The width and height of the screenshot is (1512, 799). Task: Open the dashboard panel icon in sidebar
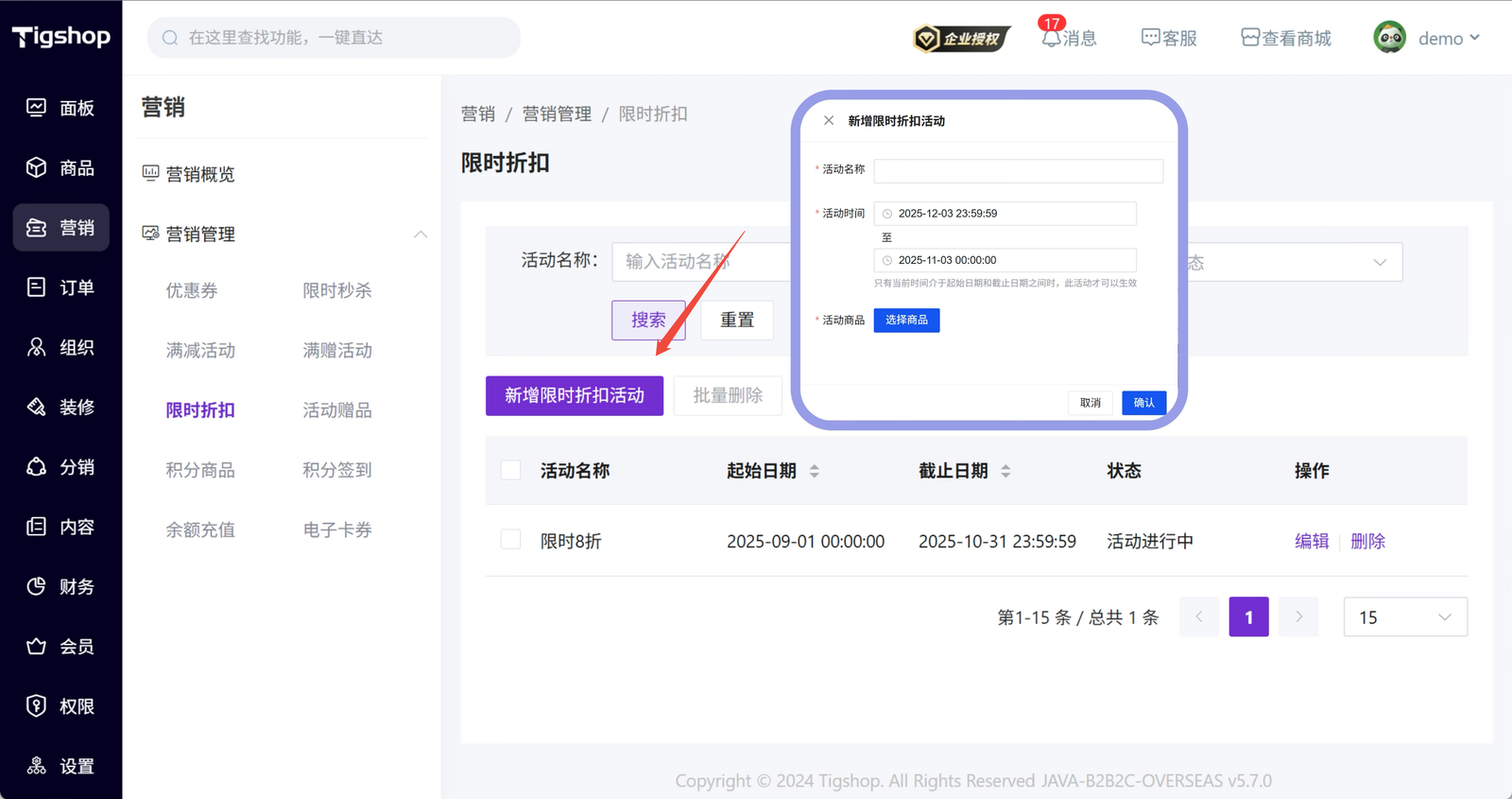coord(36,108)
